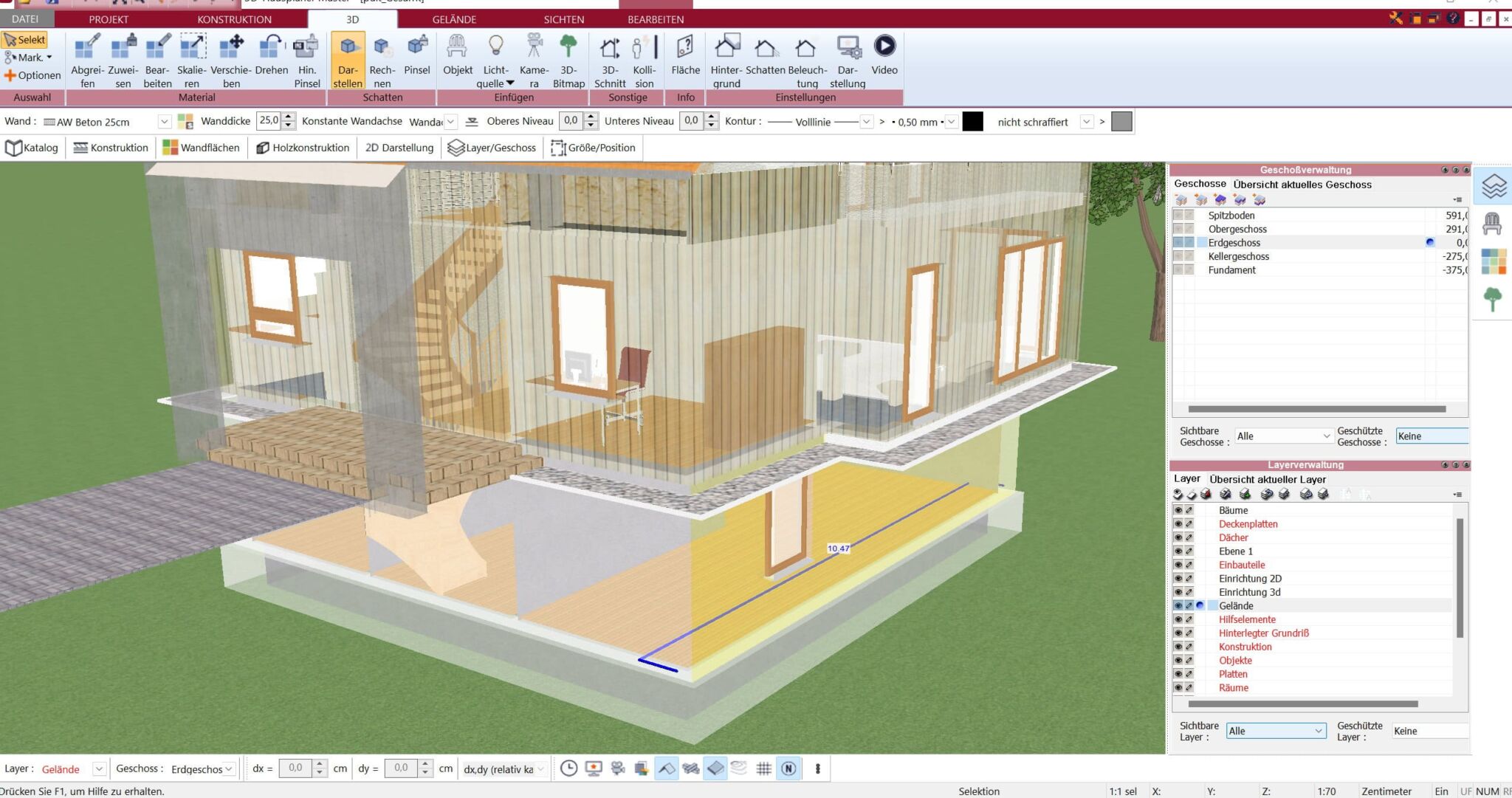Toggle visibility of the Gelände layer
The image size is (1512, 798).
point(1181,605)
